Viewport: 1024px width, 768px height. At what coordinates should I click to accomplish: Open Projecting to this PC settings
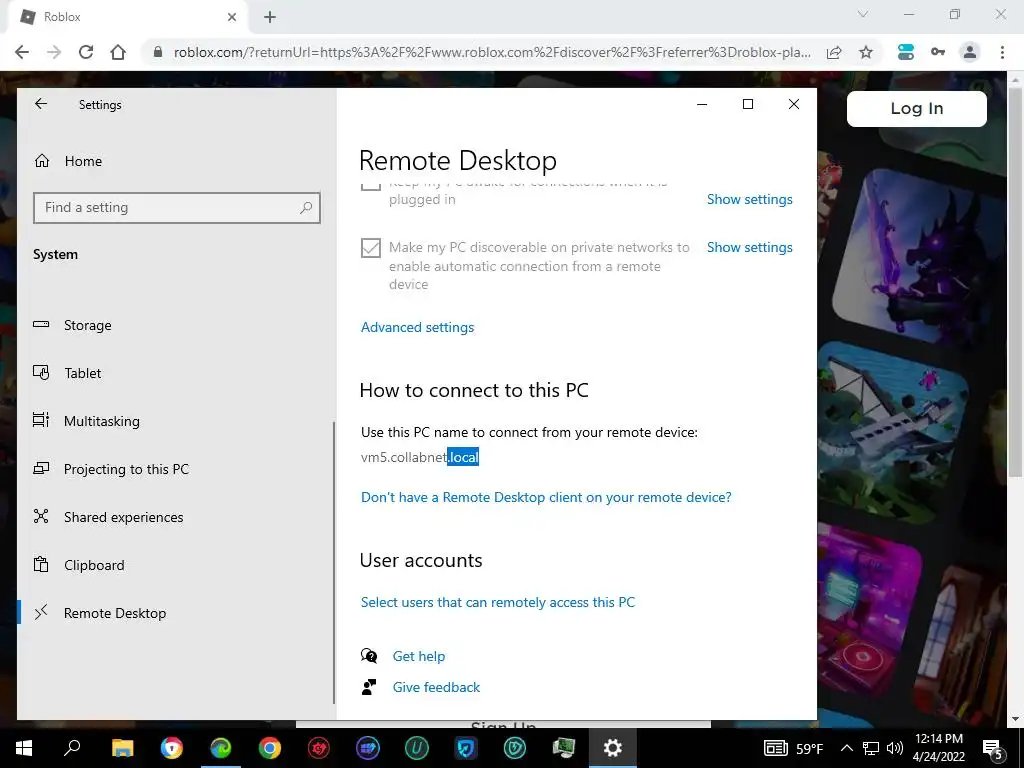126,469
